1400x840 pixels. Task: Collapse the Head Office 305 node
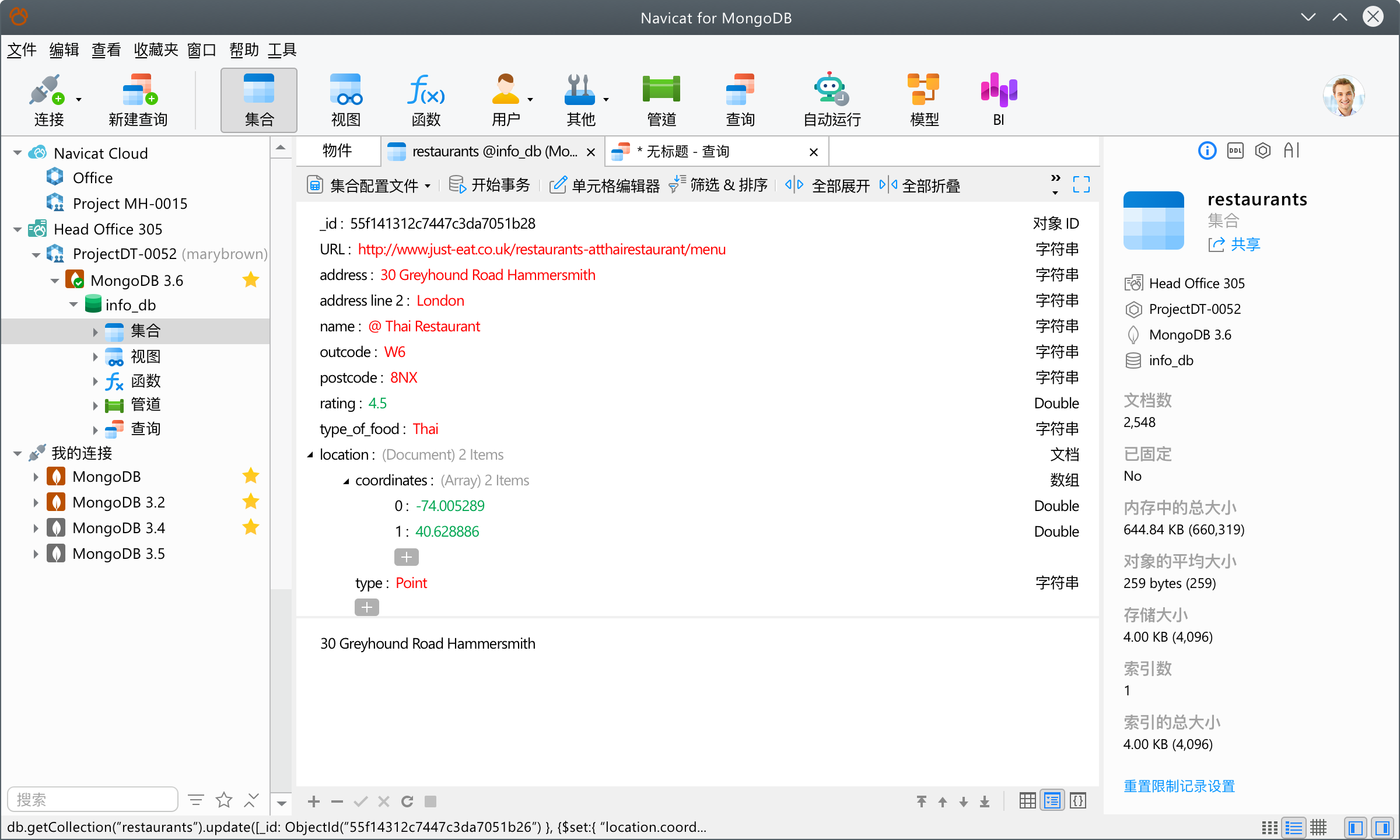[17, 229]
